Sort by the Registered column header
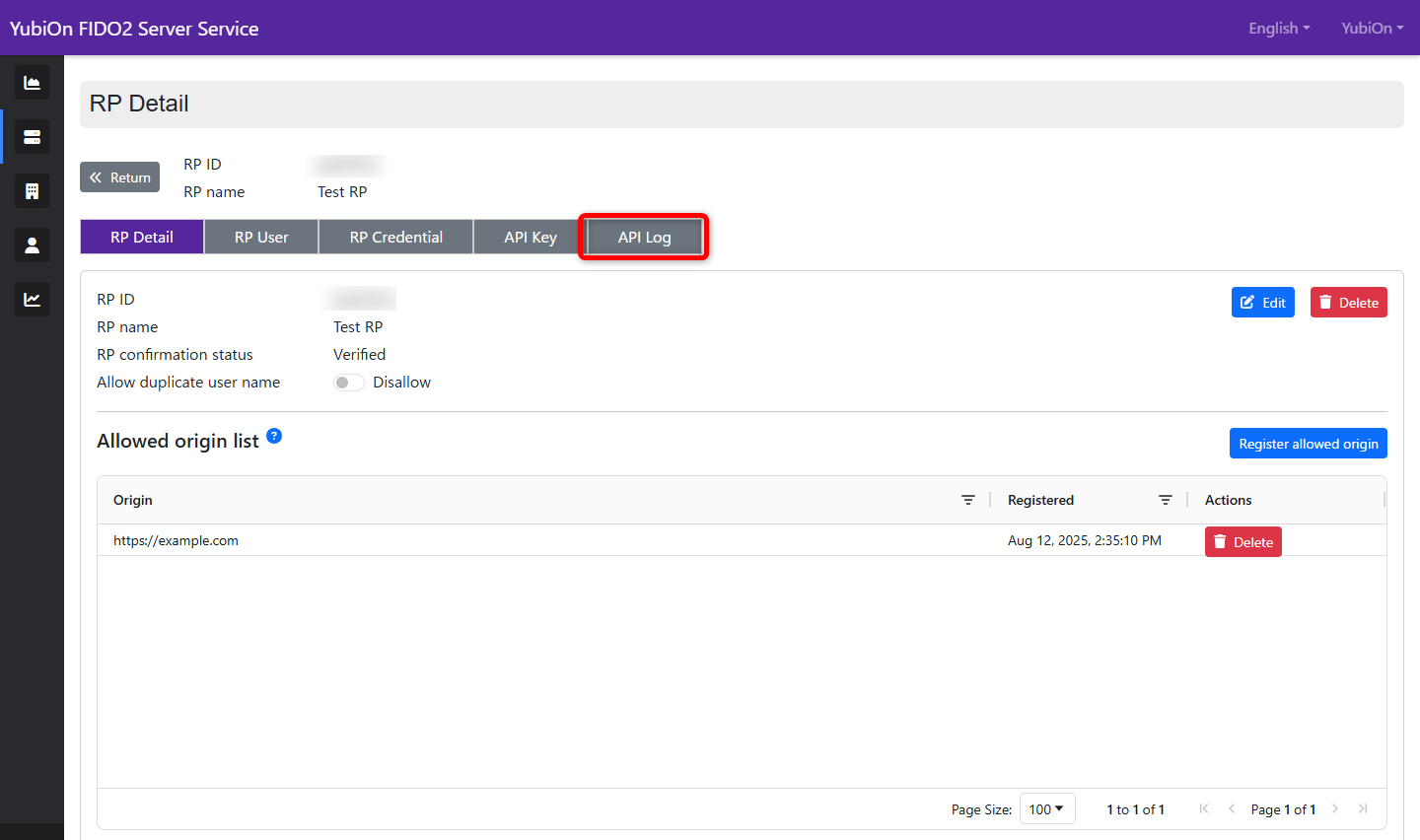The width and height of the screenshot is (1420, 840). tap(1040, 500)
